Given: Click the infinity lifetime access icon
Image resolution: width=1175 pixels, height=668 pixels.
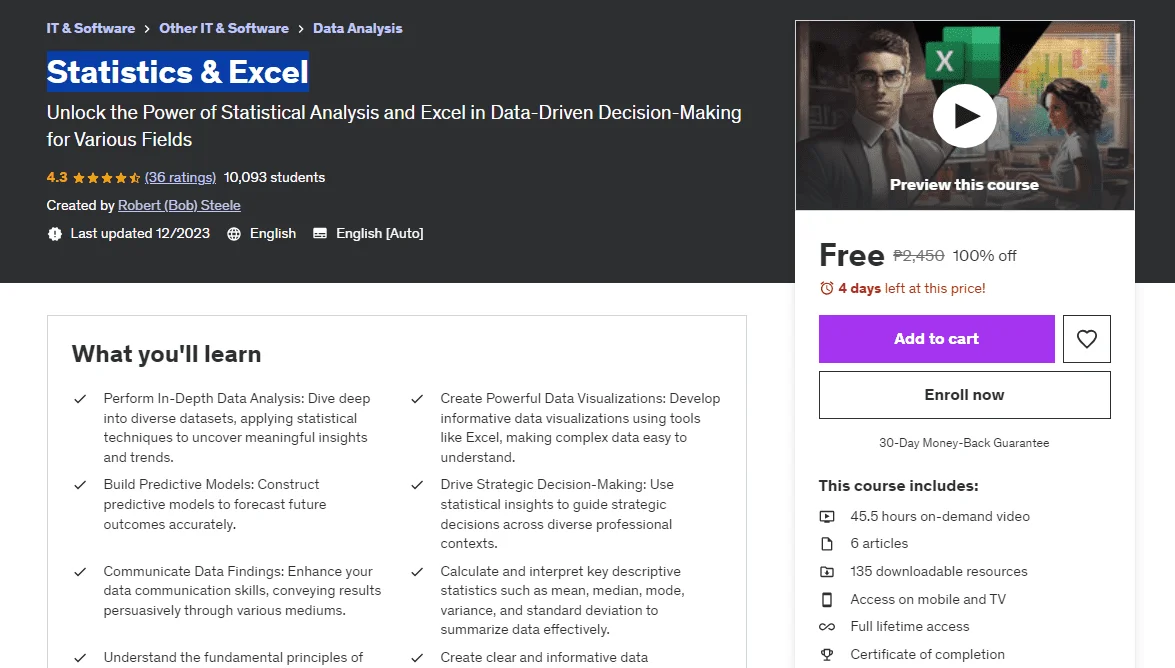Looking at the screenshot, I should [x=827, y=627].
